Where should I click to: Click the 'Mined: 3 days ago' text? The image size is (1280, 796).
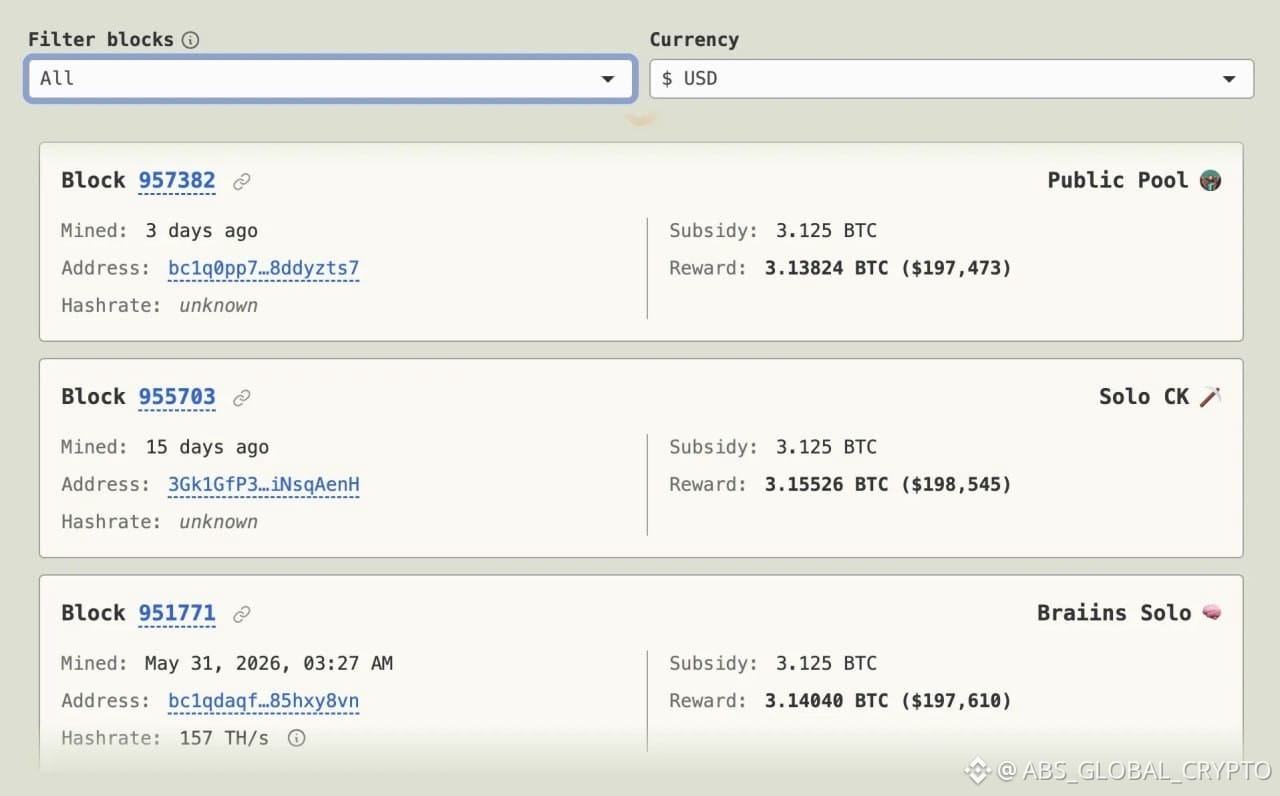tap(160, 231)
